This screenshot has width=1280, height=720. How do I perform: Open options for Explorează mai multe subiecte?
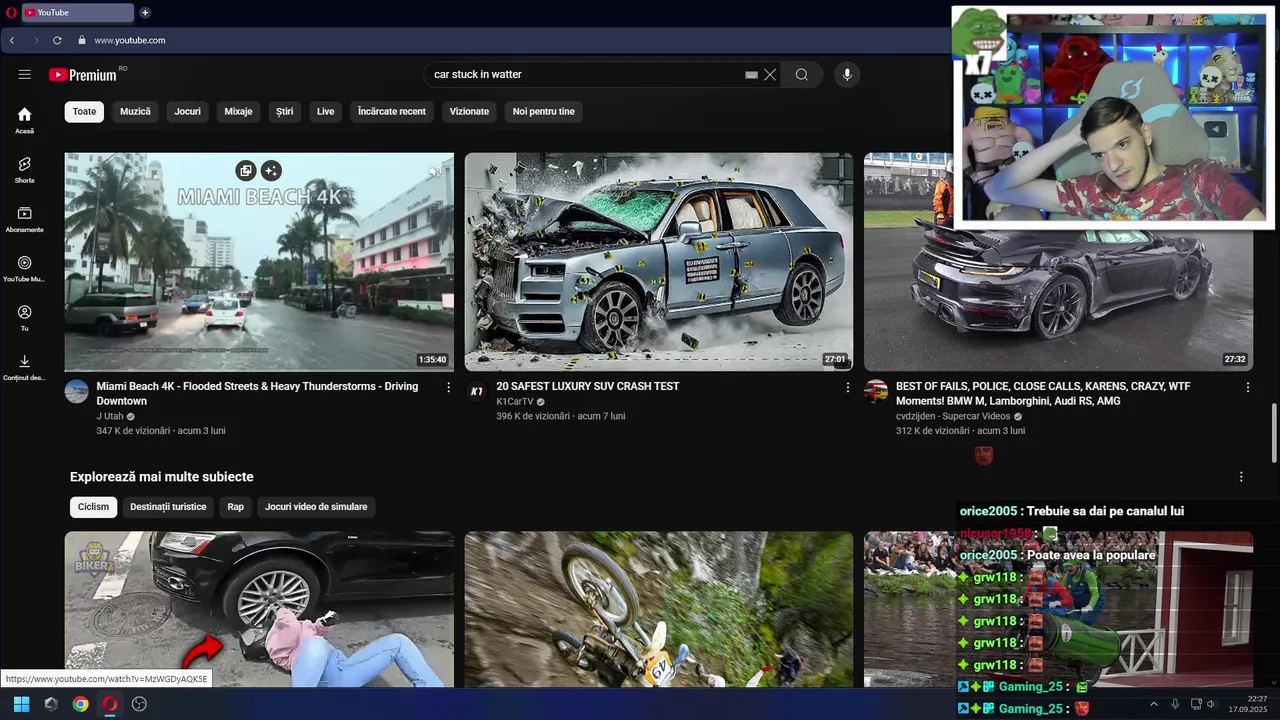[x=1241, y=477]
